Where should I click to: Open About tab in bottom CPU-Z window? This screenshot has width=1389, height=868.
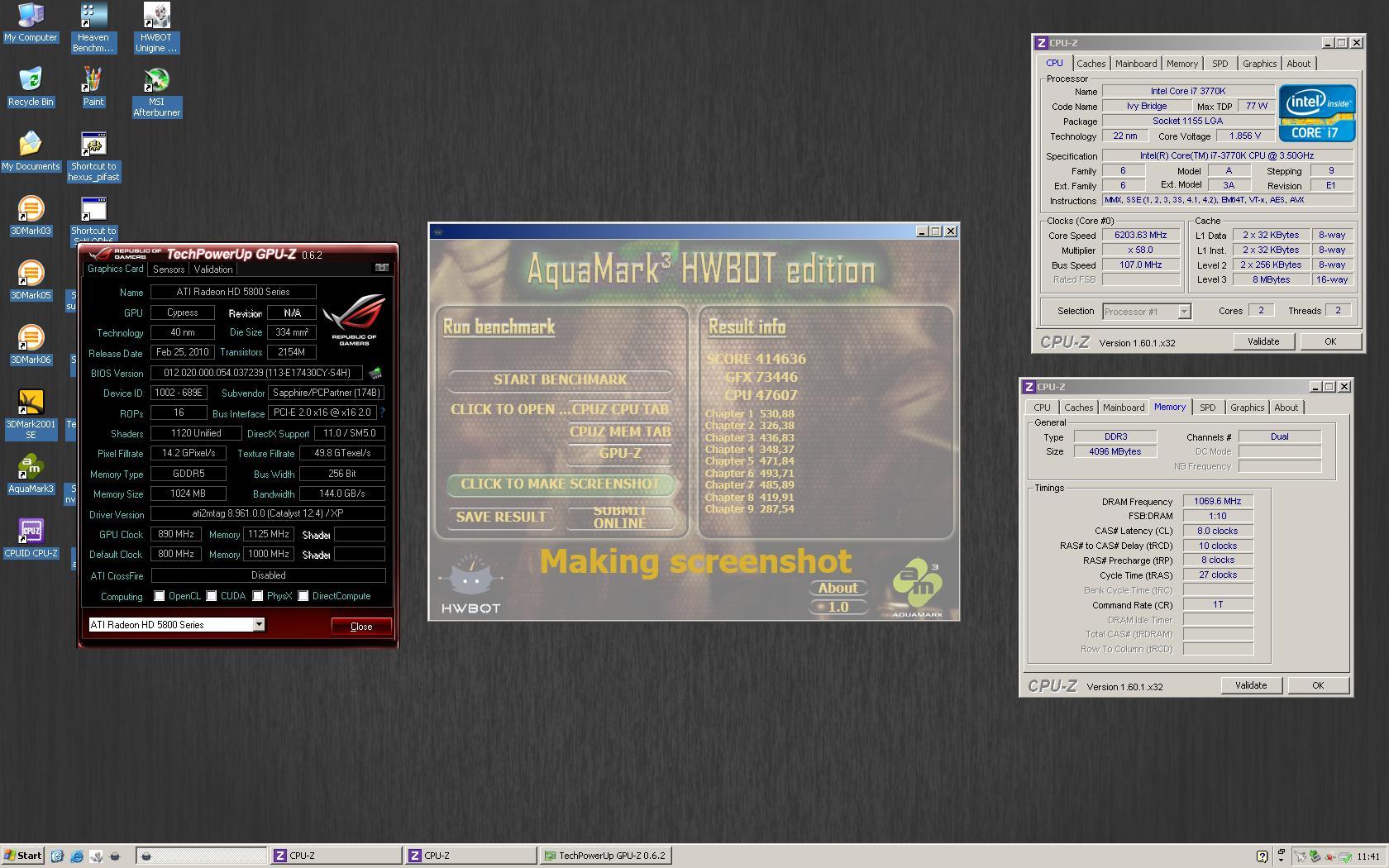[x=1286, y=408]
